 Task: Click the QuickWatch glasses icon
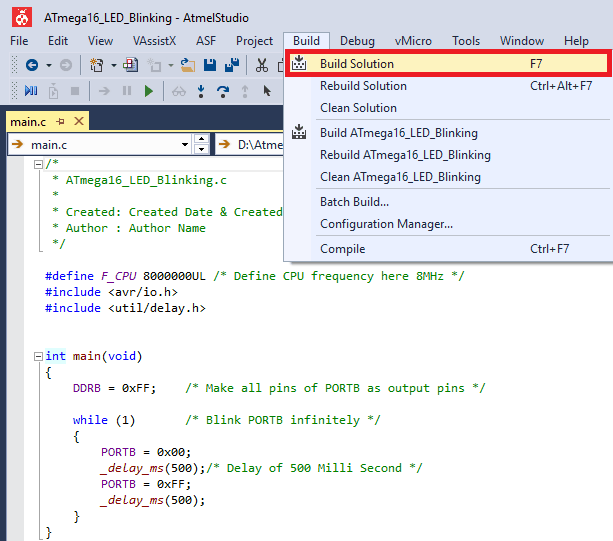coord(179,92)
